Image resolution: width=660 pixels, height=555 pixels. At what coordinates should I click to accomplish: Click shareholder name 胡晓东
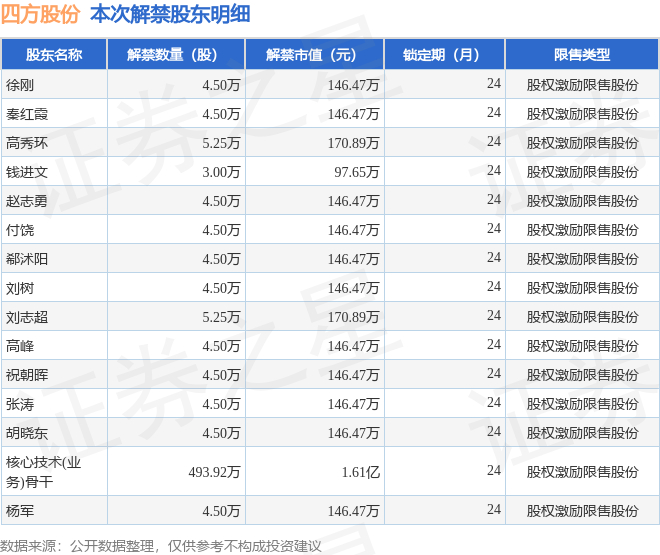27,433
